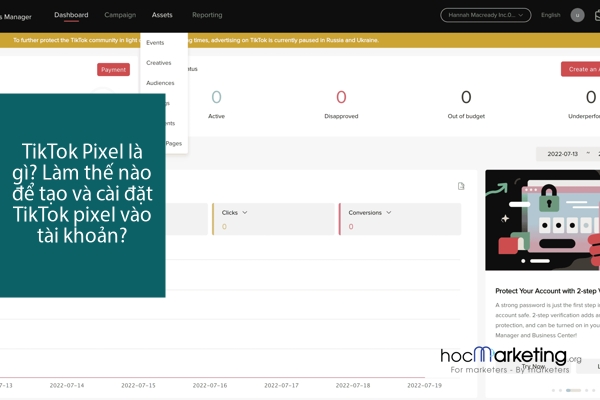The height and width of the screenshot is (400, 600).
Task: Click the red Payment button
Action: 113,69
